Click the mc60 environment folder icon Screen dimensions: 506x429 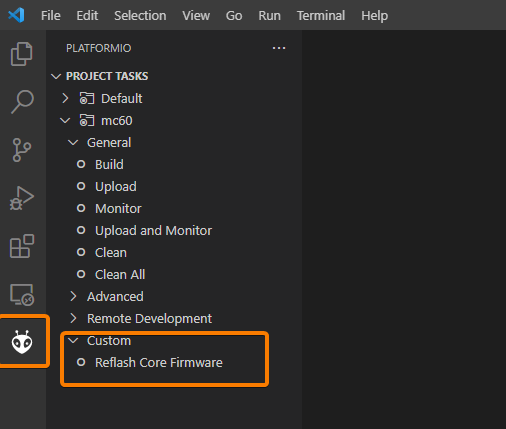[x=87, y=121]
